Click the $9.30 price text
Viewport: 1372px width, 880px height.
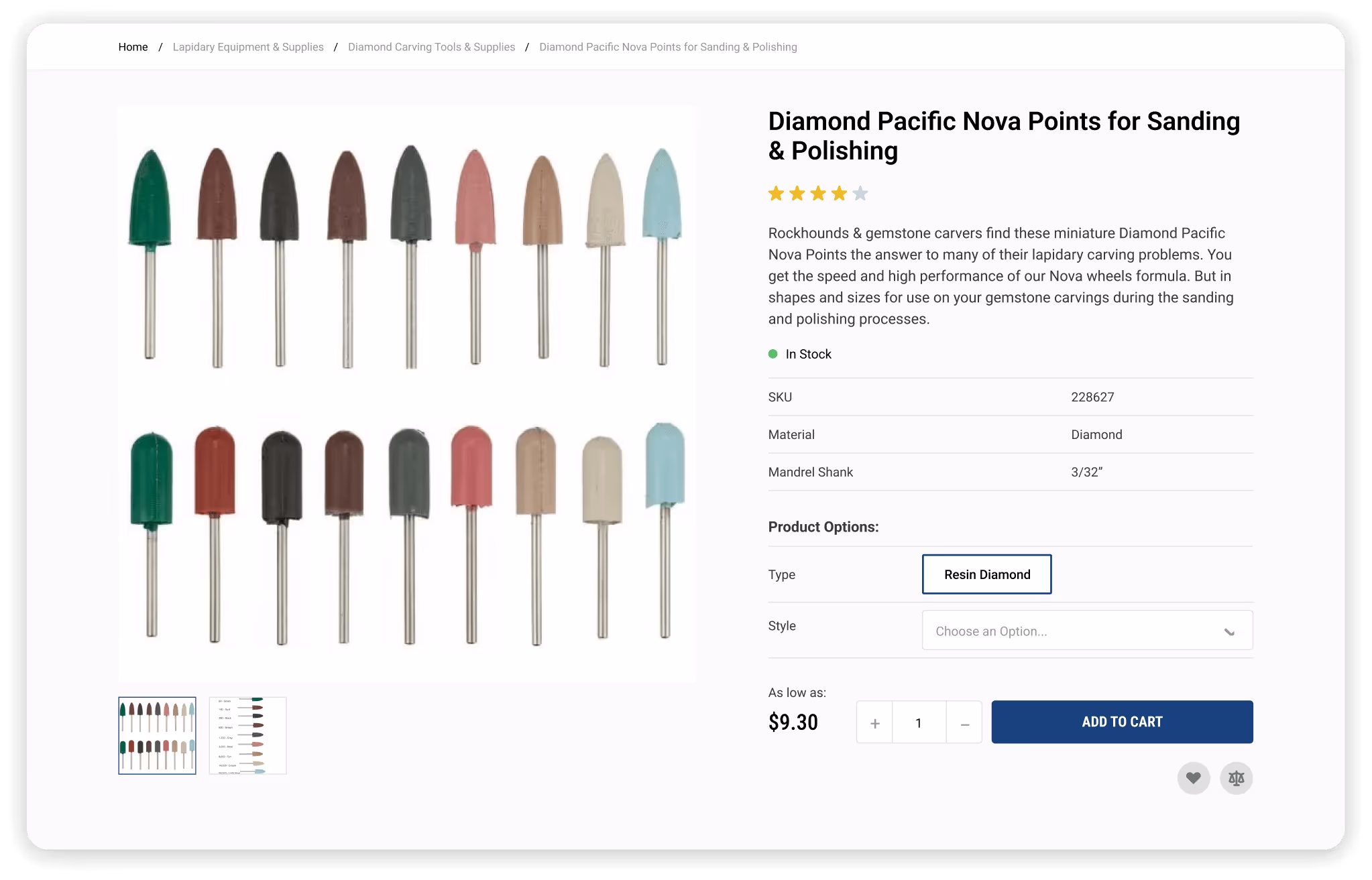pyautogui.click(x=793, y=722)
